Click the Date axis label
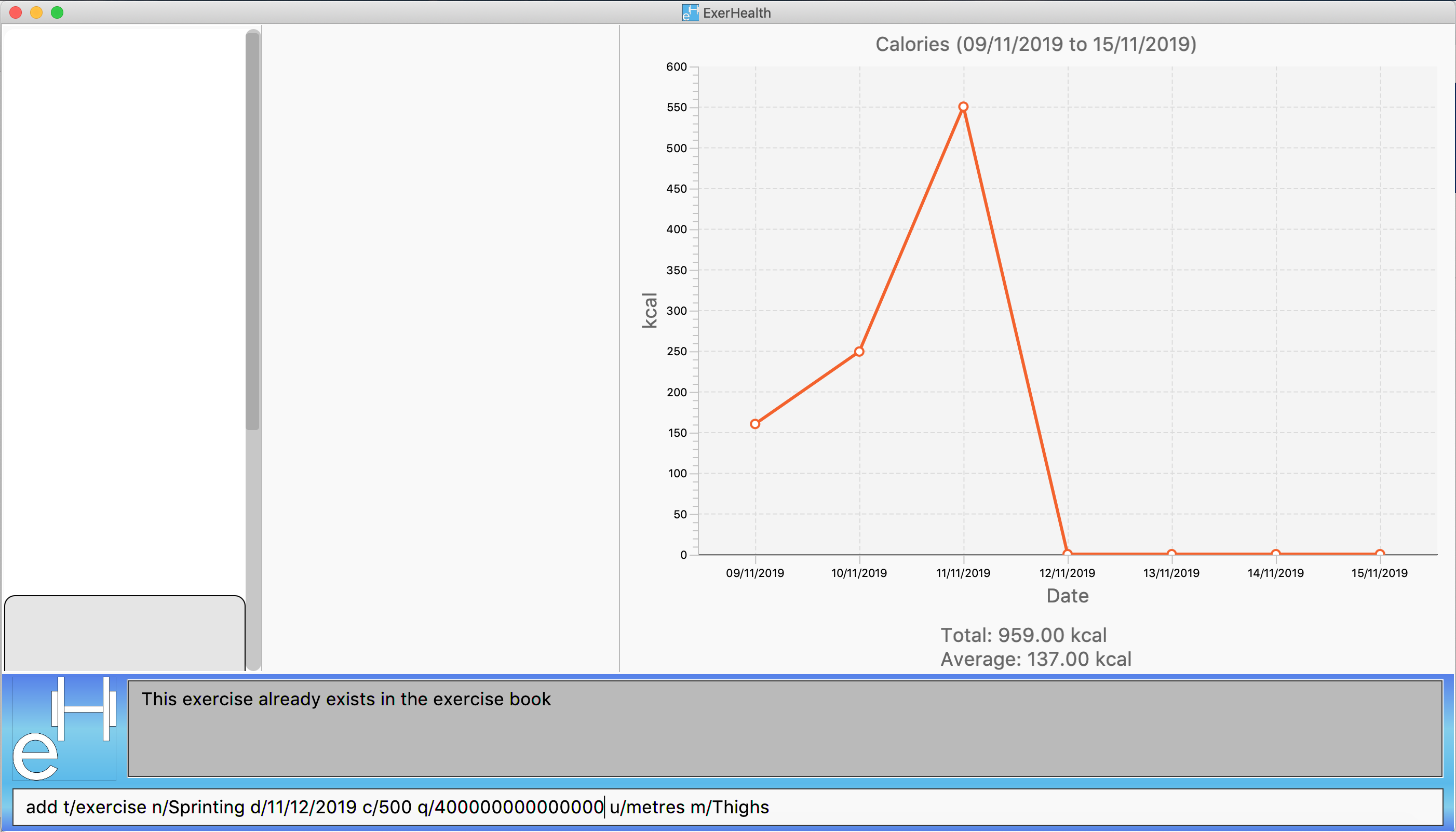 tap(1067, 595)
